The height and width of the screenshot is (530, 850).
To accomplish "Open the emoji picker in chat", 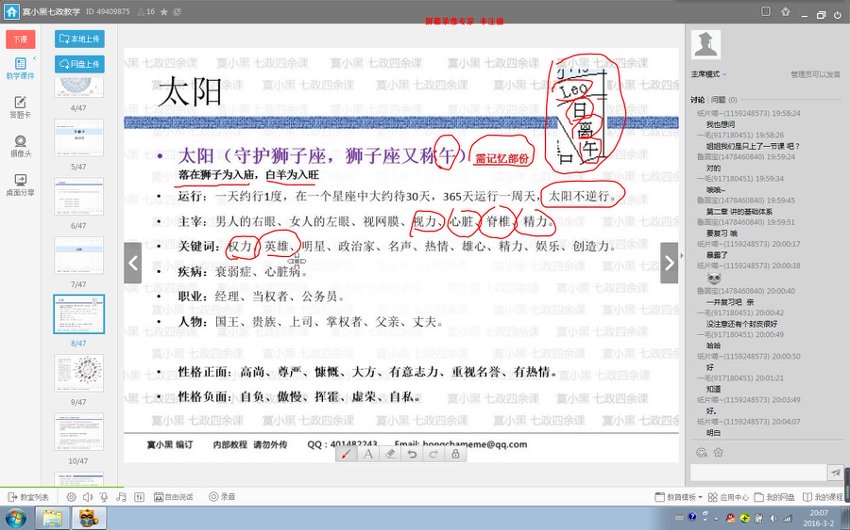I will tap(701, 453).
